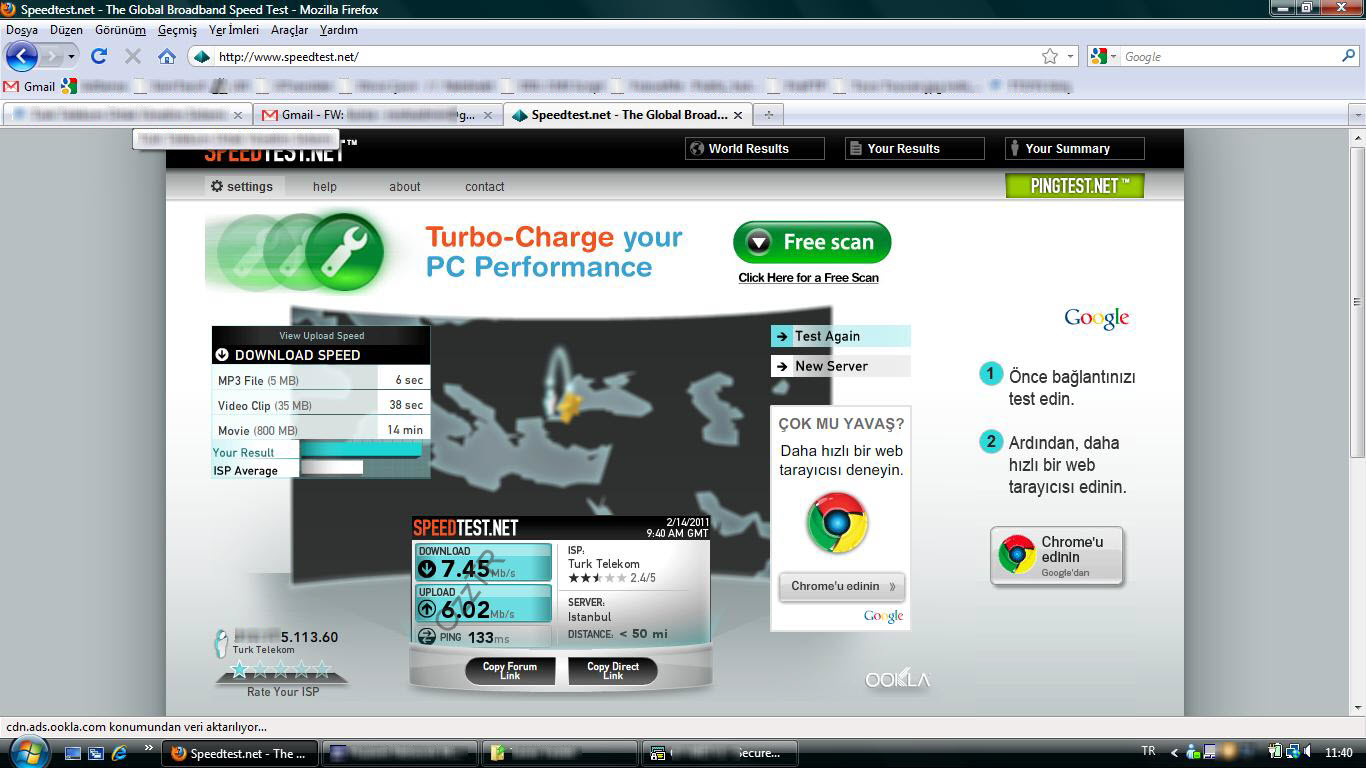1366x768 pixels.
Task: Close the Speedtest.net tab
Action: coord(738,115)
